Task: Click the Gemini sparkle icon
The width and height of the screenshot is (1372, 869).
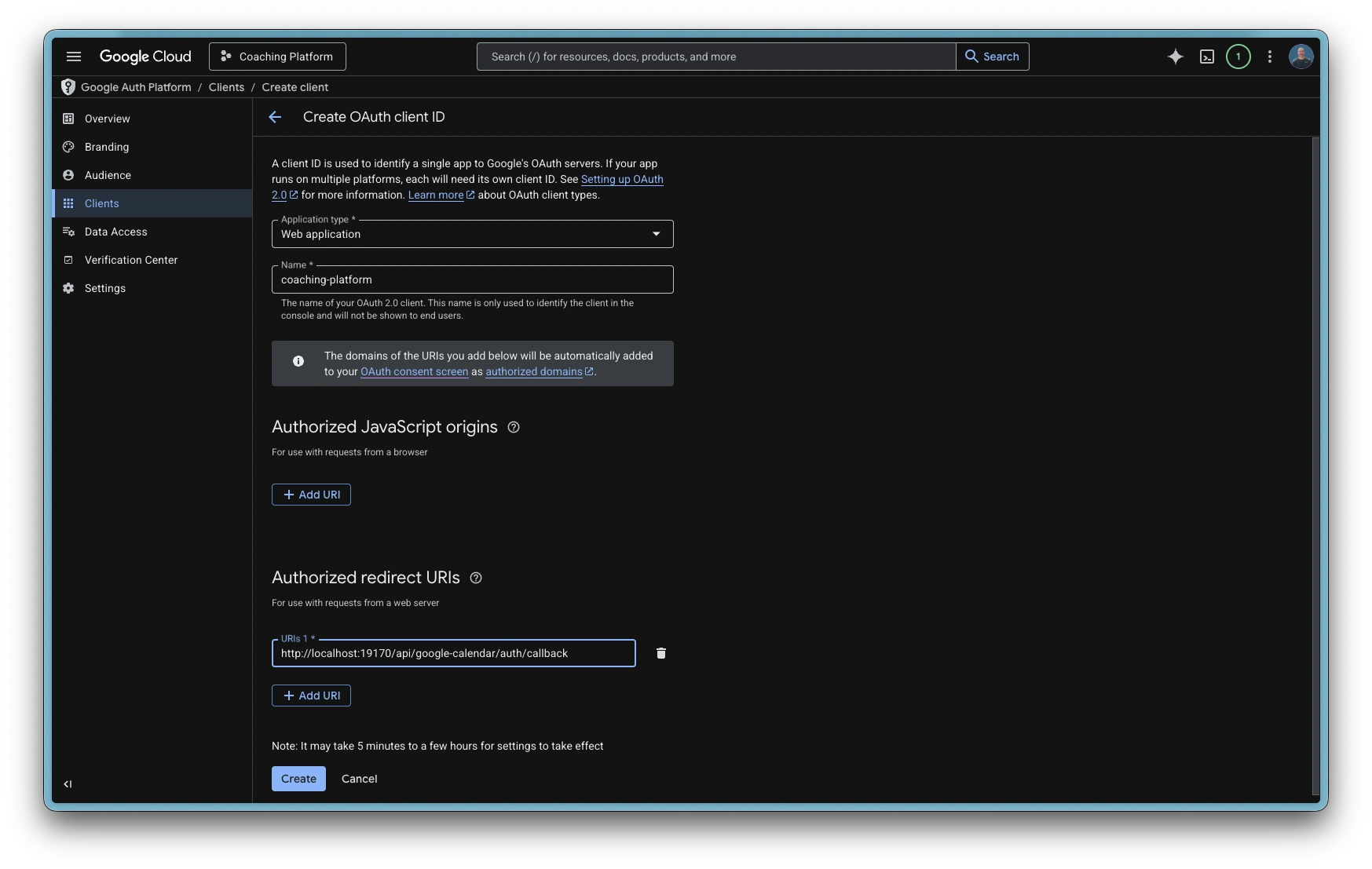Action: pos(1175,57)
